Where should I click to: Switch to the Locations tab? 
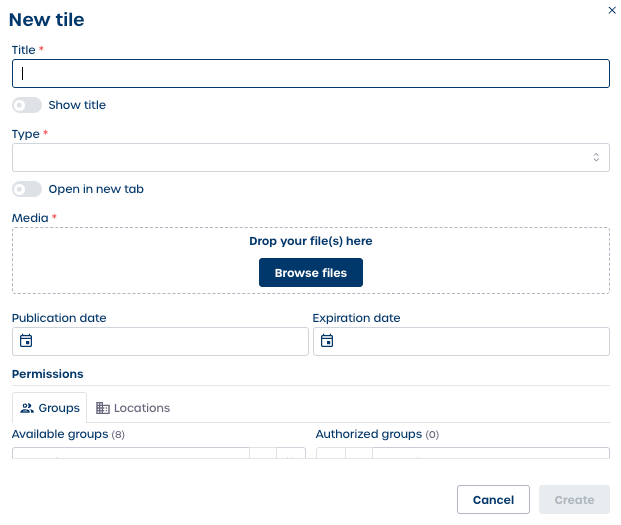133,408
